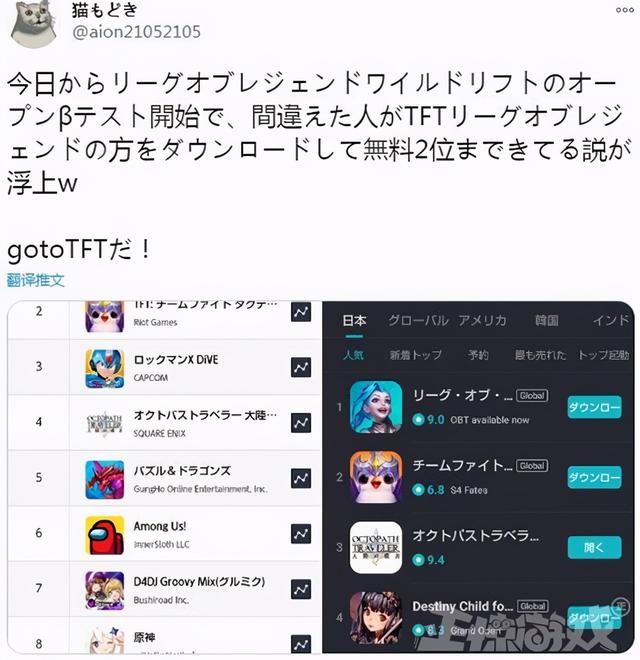Viewport: 640px width, 660px height.
Task: Open trend chart icon for パズル&ドラゴンズ
Action: pyautogui.click(x=301, y=478)
